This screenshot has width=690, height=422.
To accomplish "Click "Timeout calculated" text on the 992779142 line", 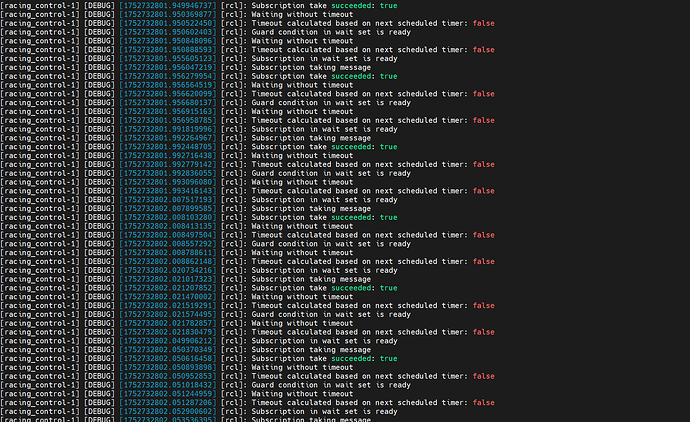I will (x=289, y=164).
